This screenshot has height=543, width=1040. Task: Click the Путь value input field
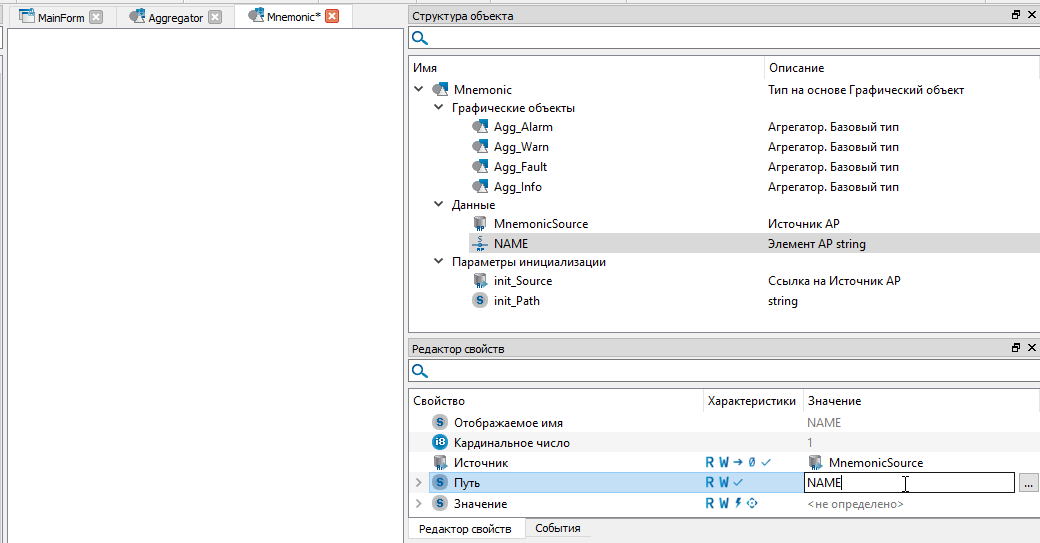point(908,483)
